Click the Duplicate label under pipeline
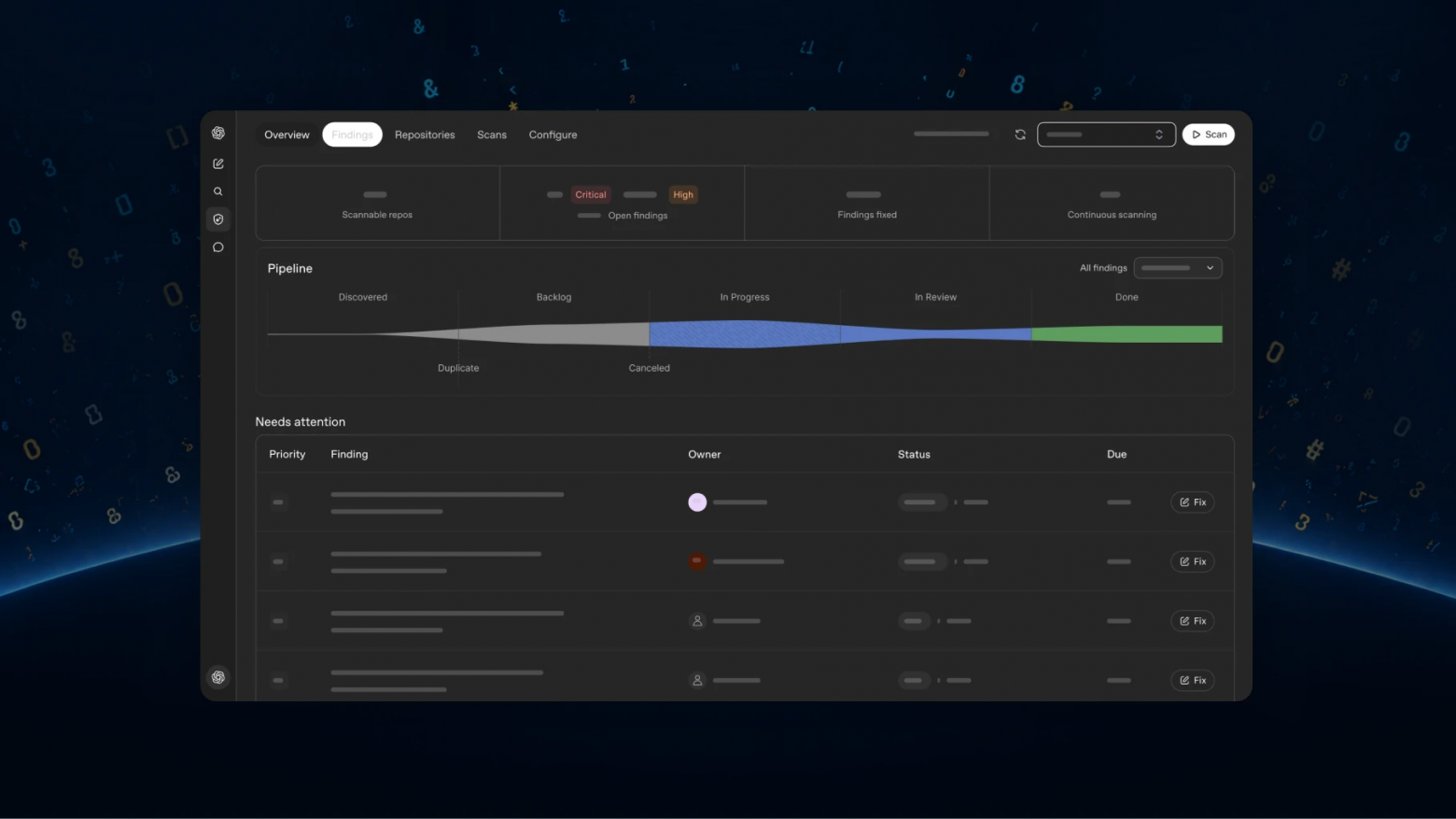 click(x=458, y=368)
